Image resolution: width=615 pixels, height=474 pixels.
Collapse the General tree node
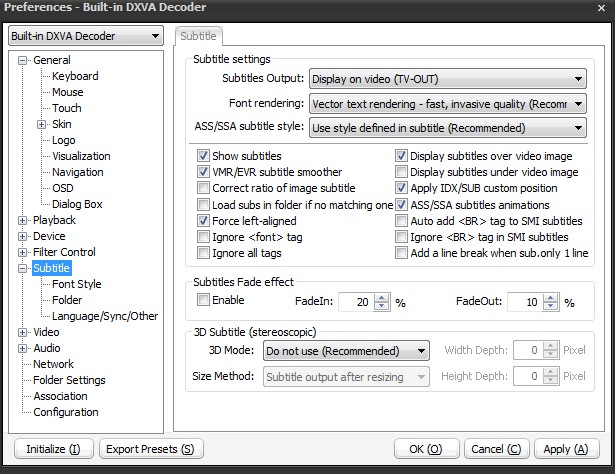coord(23,60)
